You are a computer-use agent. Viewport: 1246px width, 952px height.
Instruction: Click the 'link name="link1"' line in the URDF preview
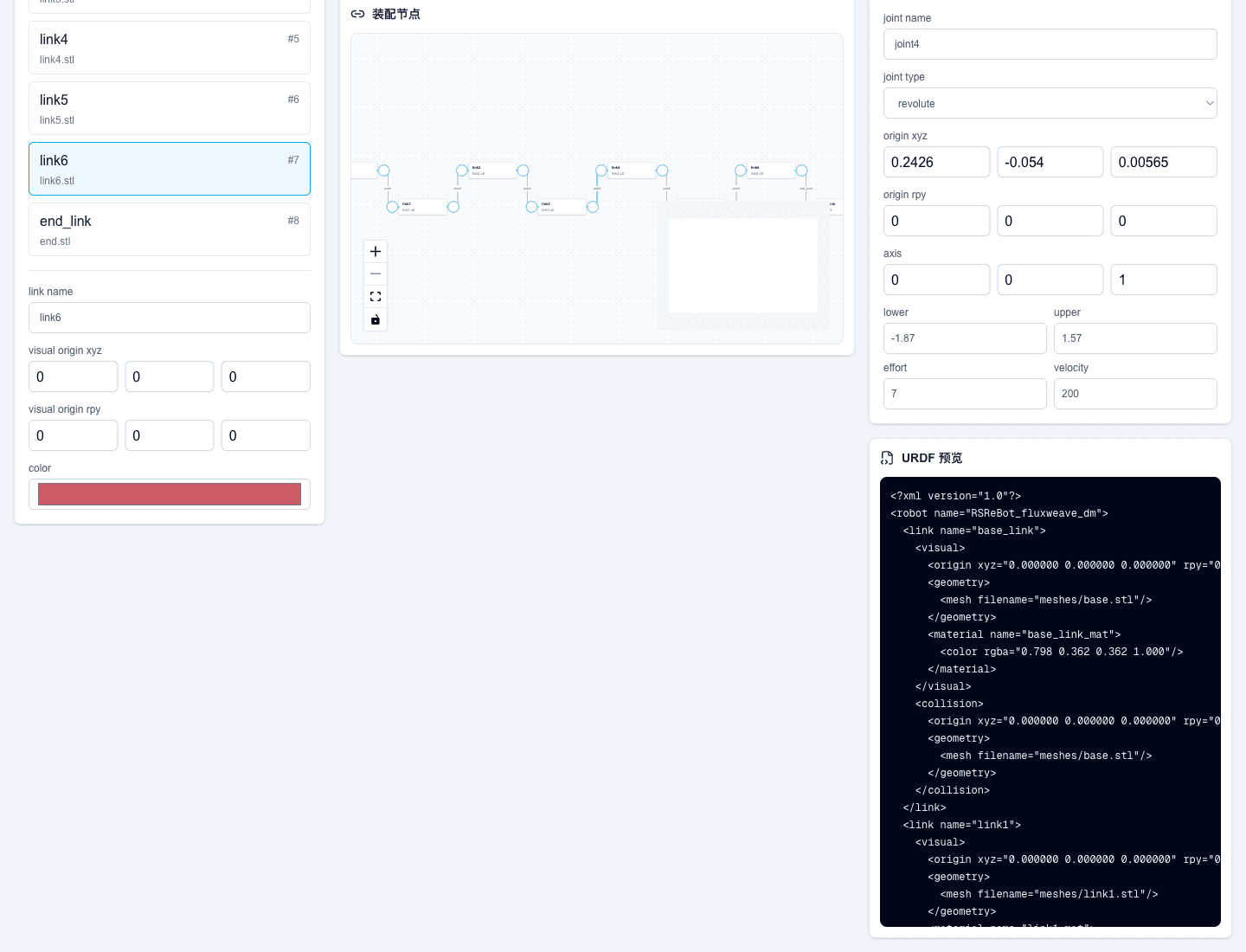962,825
